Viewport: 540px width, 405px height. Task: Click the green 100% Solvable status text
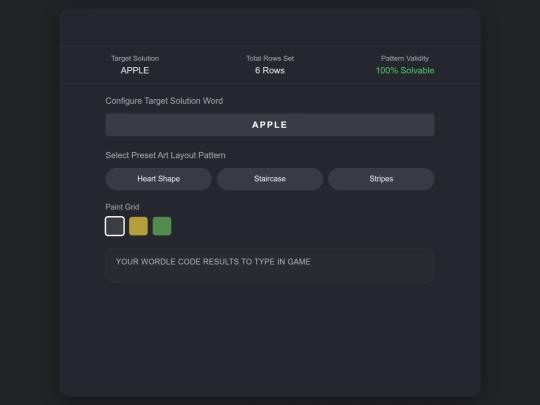tap(405, 70)
